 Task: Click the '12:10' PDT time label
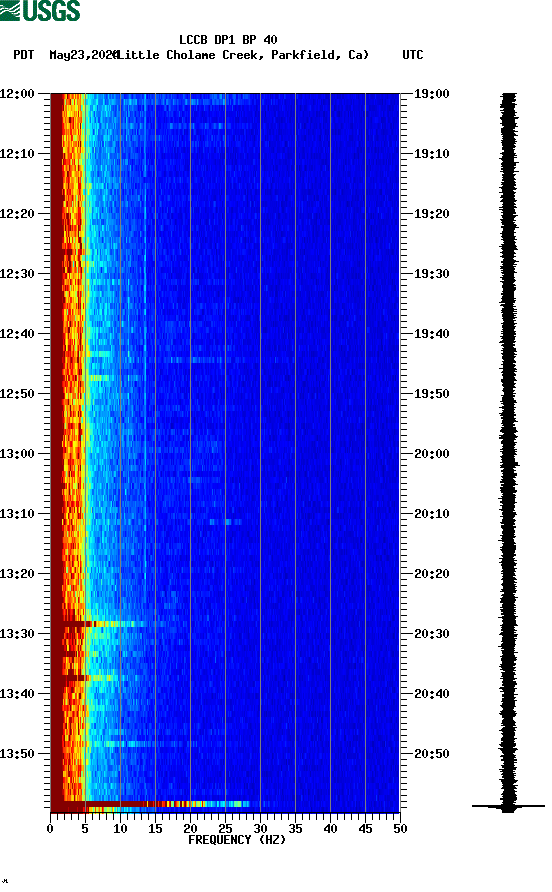click(x=17, y=154)
